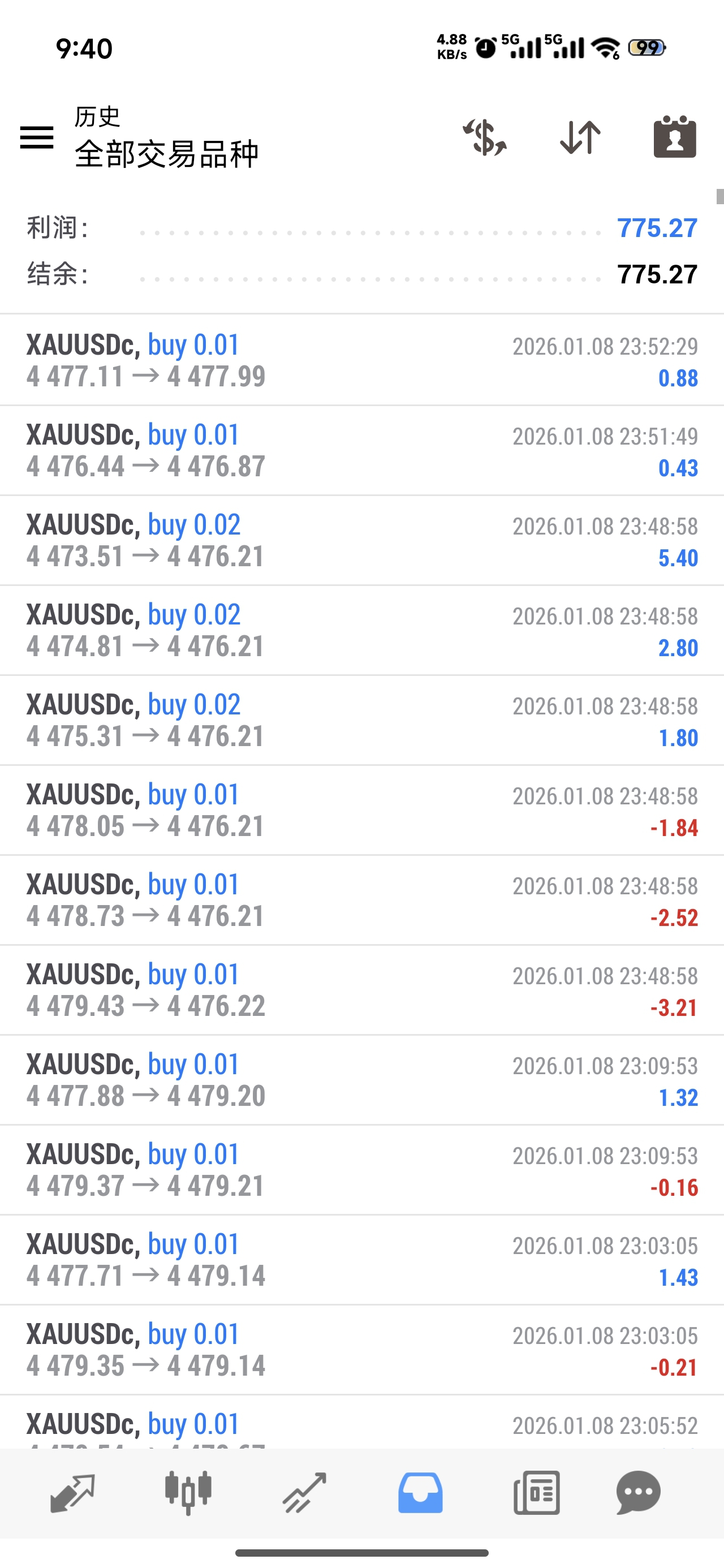Image resolution: width=724 pixels, height=1568 pixels.
Task: Open the News tab icon
Action: coord(536,1493)
